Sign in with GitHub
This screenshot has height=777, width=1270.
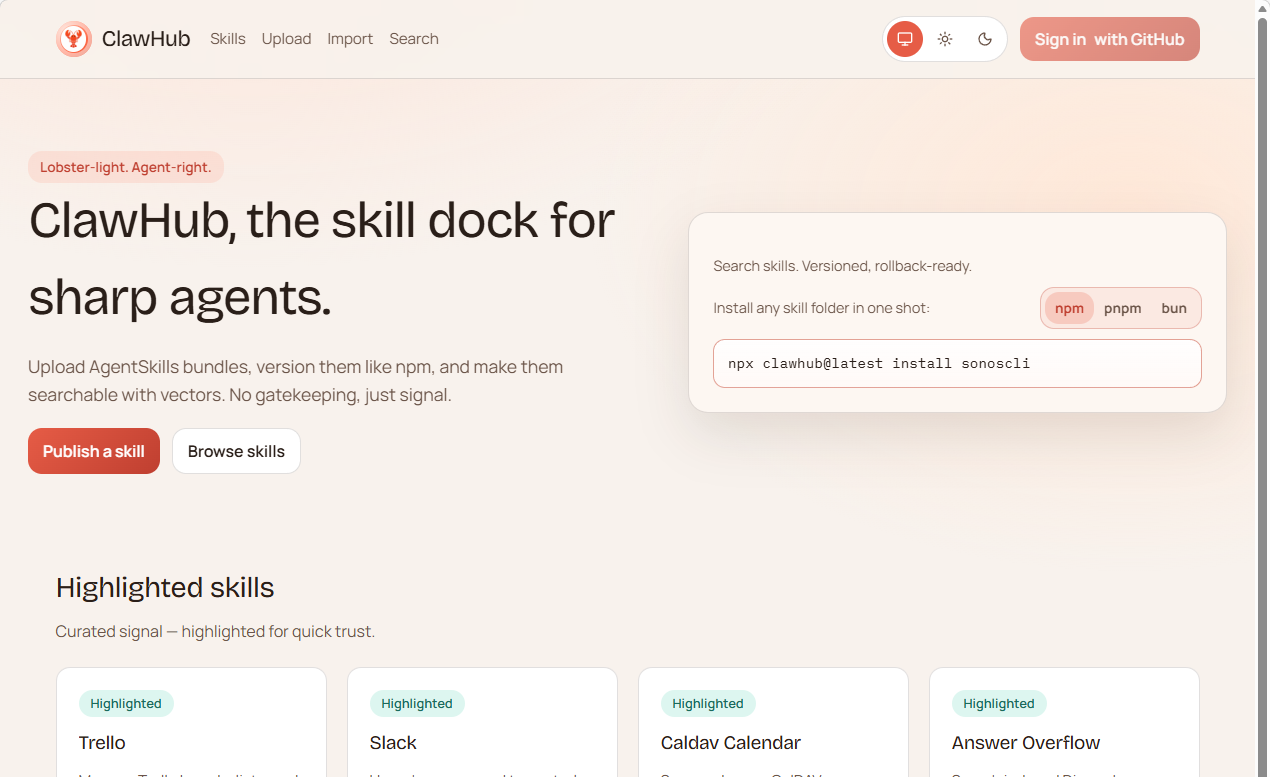click(1109, 39)
